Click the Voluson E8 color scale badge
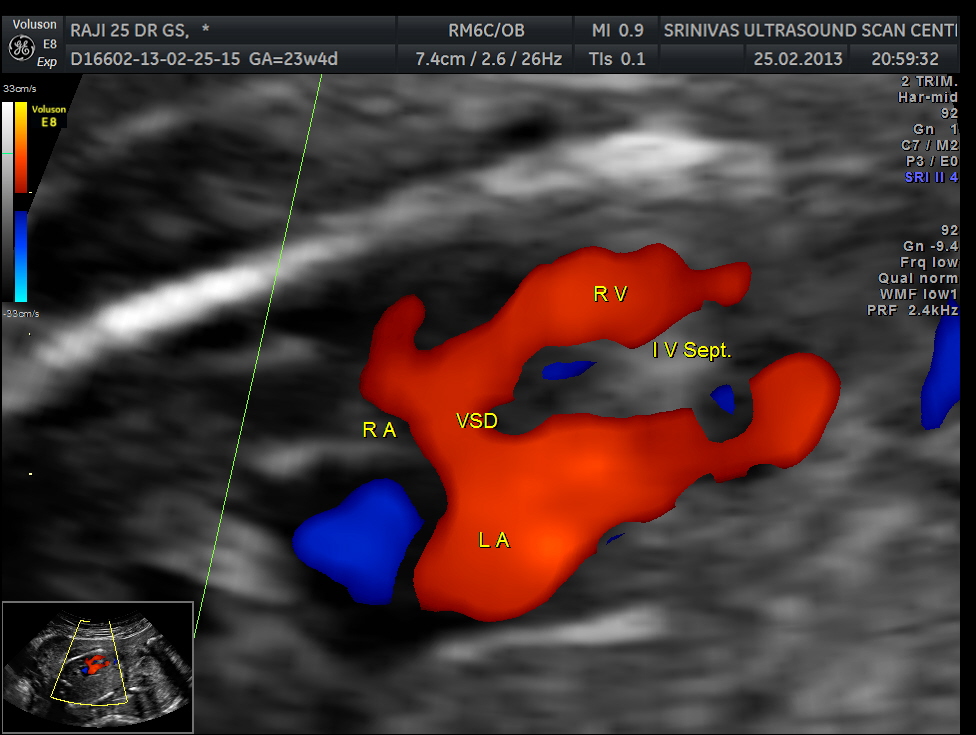 [x=47, y=116]
